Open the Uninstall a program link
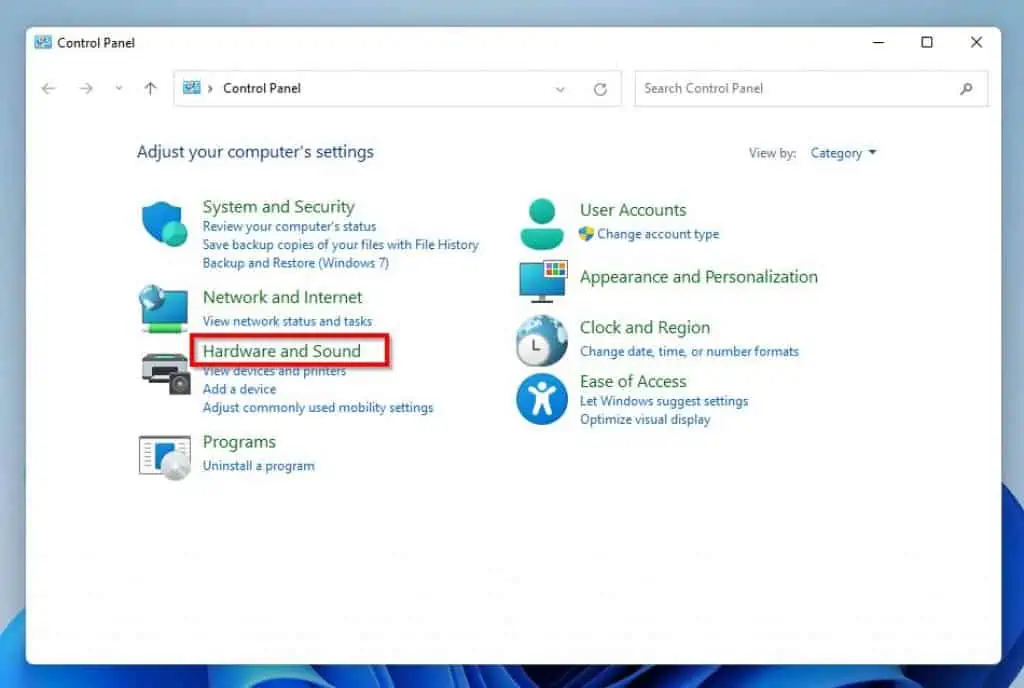1024x688 pixels. click(259, 465)
